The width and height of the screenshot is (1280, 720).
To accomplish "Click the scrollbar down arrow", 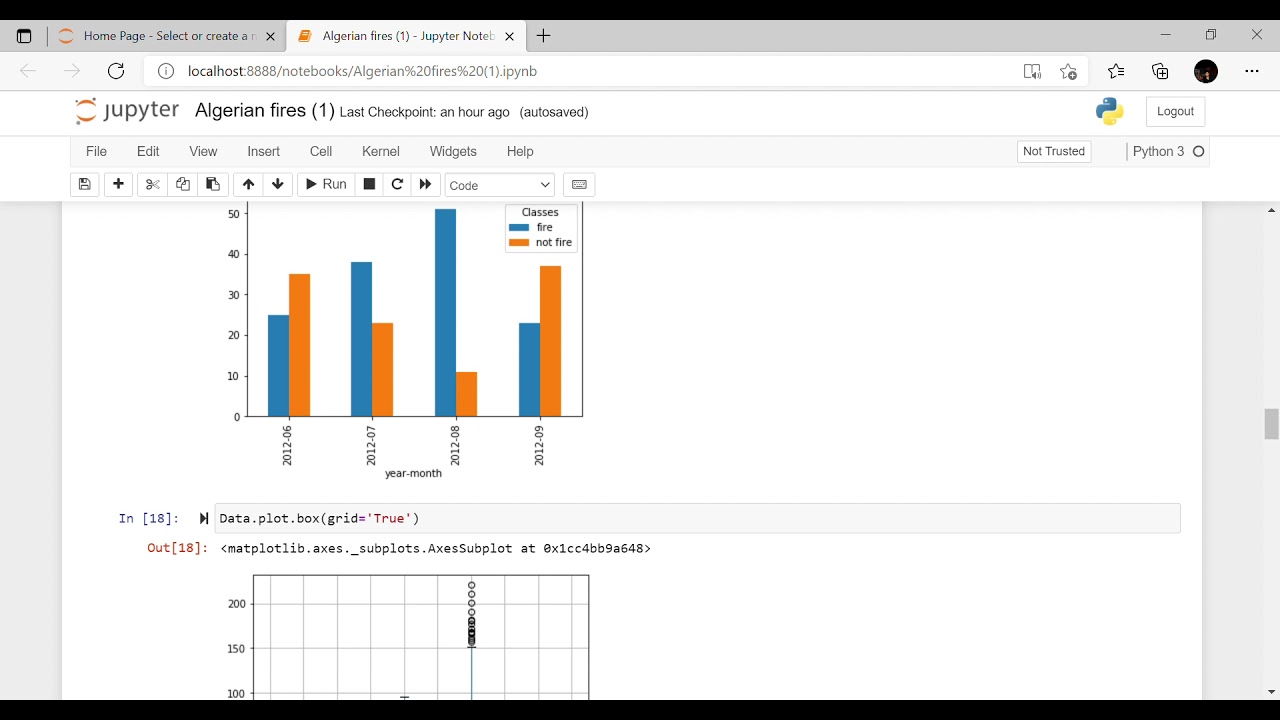I will tap(1272, 692).
